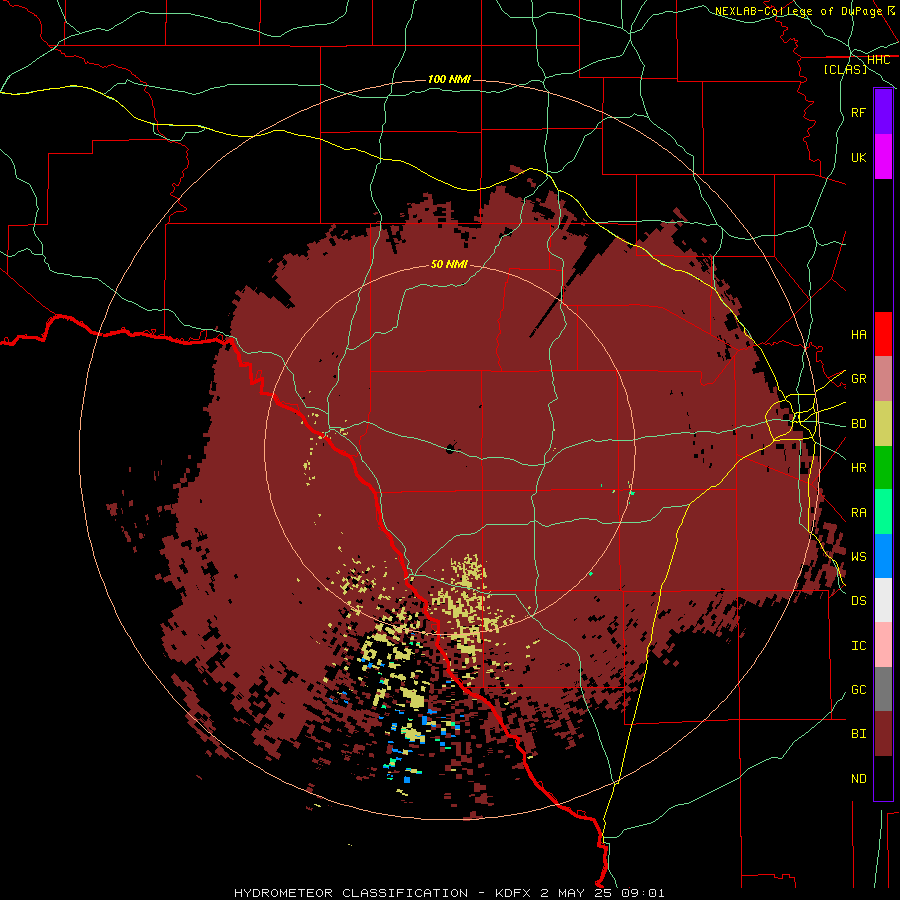The width and height of the screenshot is (900, 900).
Task: Select the BD yellow legend swatch
Action: tap(883, 424)
